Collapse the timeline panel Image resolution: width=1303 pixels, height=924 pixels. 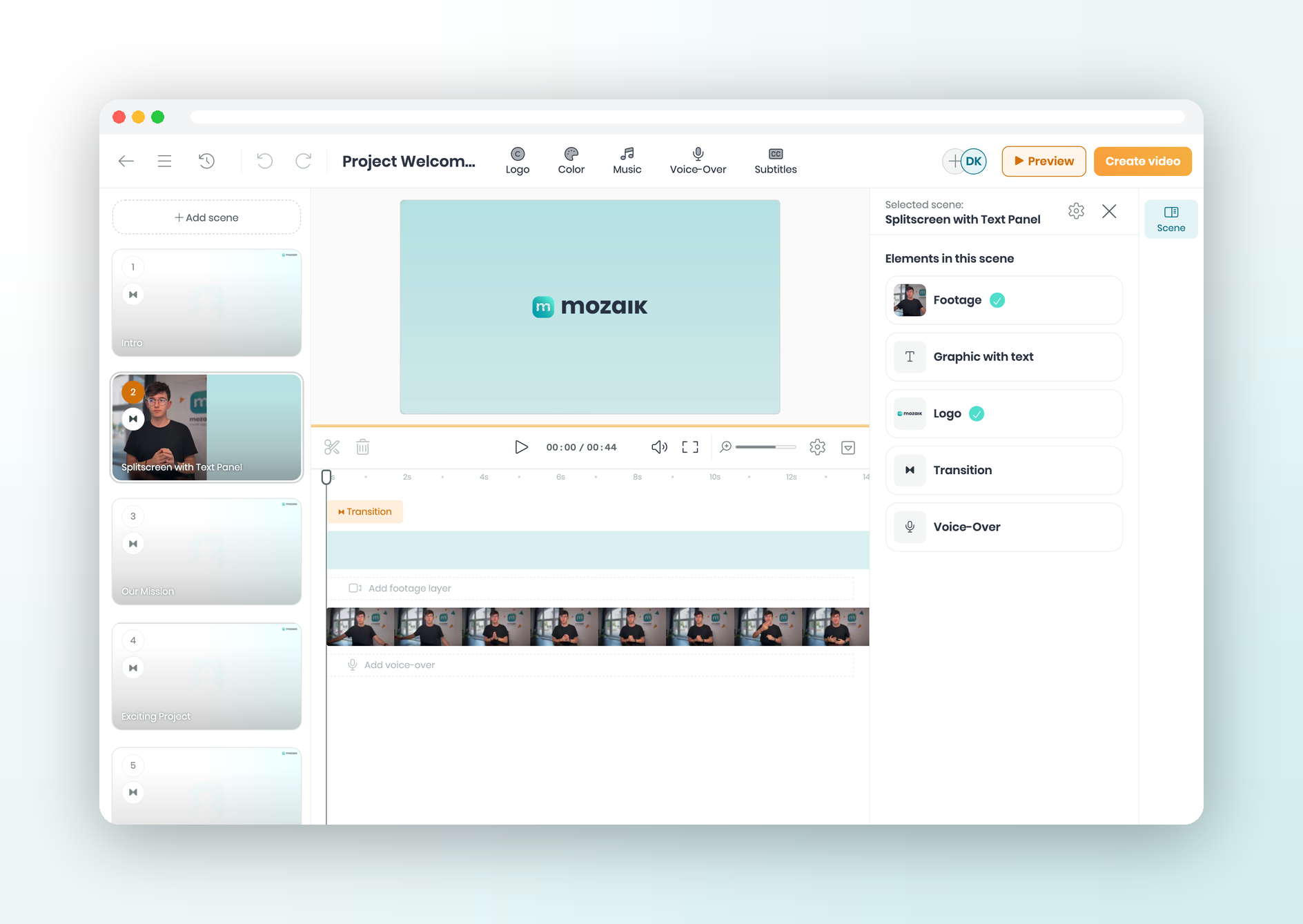848,448
